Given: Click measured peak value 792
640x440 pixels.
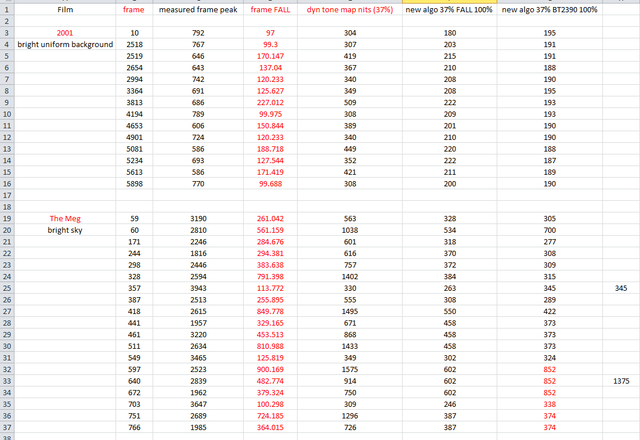Looking at the screenshot, I should (x=198, y=33).
